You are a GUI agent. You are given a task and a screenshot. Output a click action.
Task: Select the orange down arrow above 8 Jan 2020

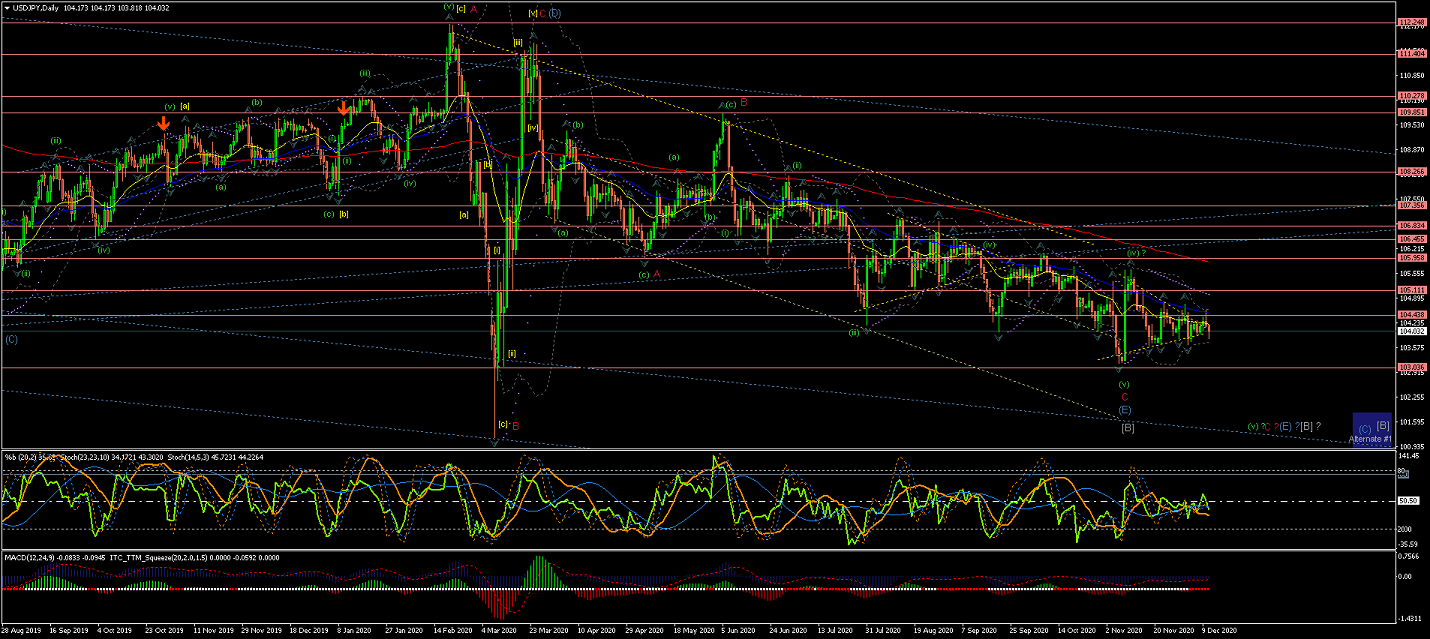[x=344, y=107]
